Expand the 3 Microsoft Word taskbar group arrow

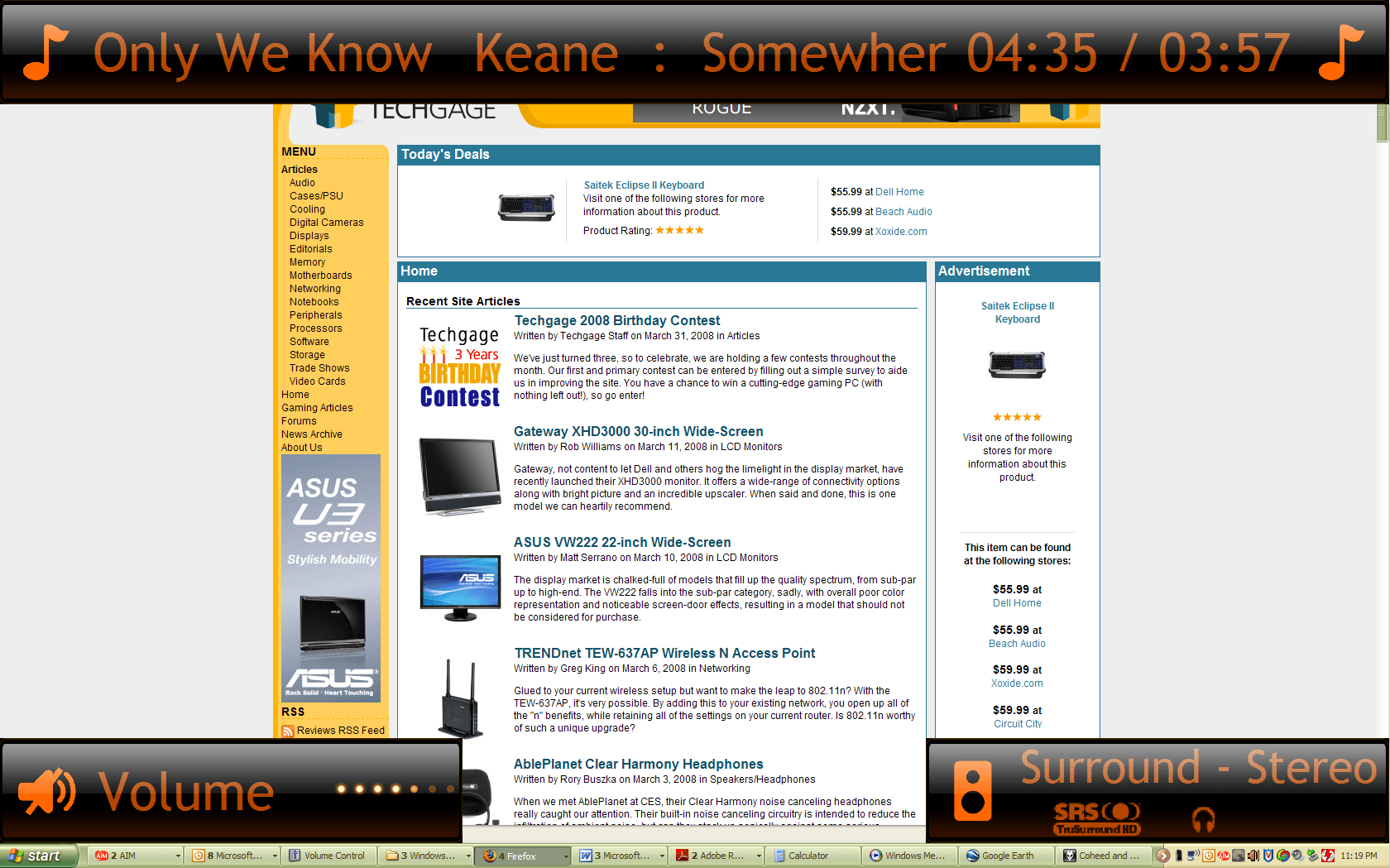click(662, 856)
